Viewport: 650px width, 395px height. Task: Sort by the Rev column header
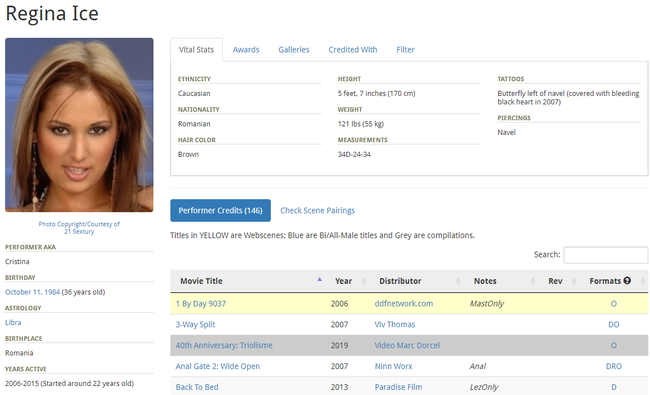(555, 281)
